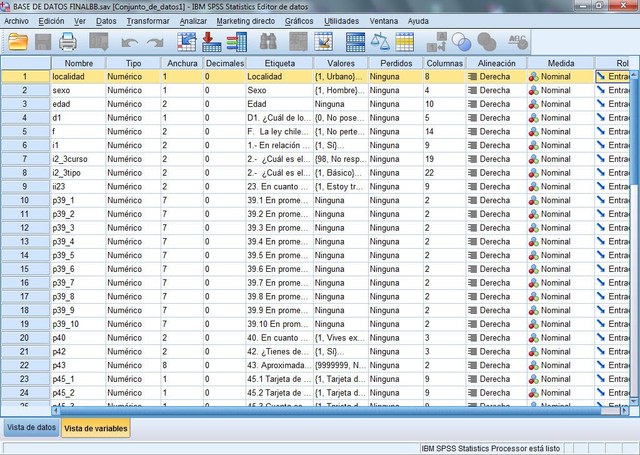Select row number 1 header
Screen dimensions: 640x455
tap(25, 77)
